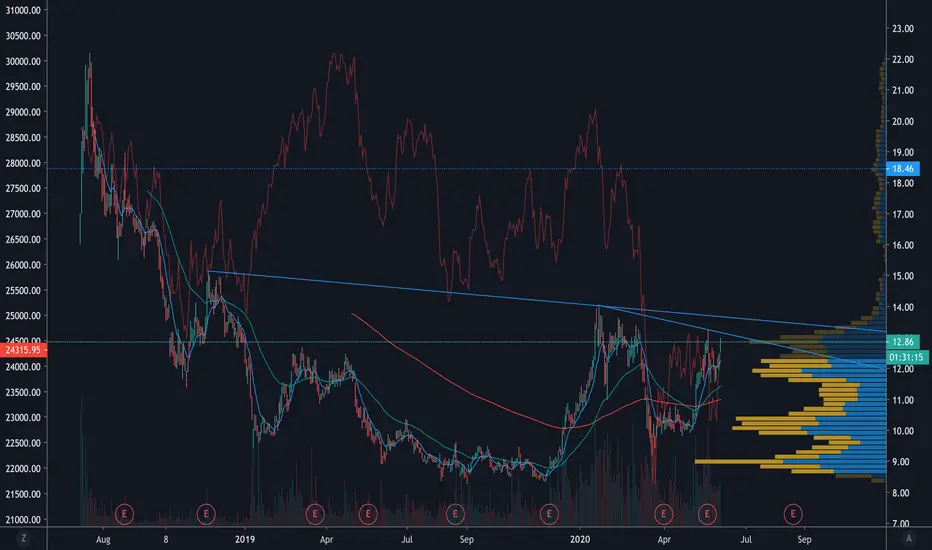Click the 16.00 right axis label
Image resolution: width=932 pixels, height=550 pixels.
(x=902, y=245)
